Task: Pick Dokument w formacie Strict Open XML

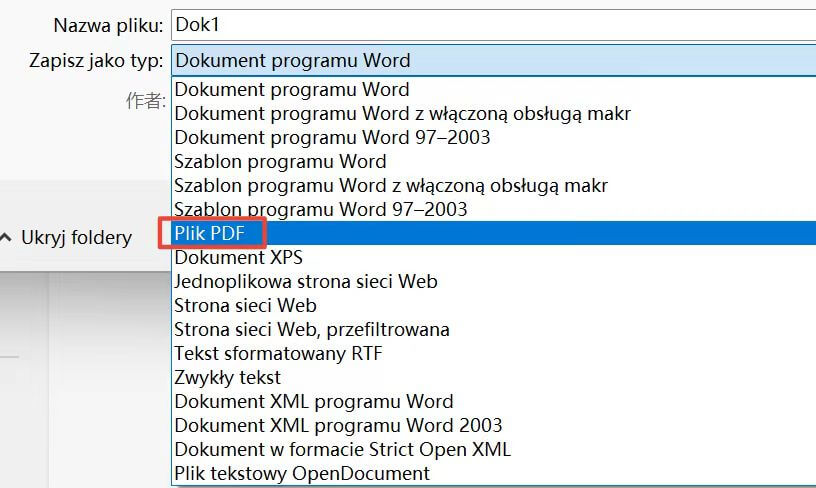Action: (x=493, y=449)
